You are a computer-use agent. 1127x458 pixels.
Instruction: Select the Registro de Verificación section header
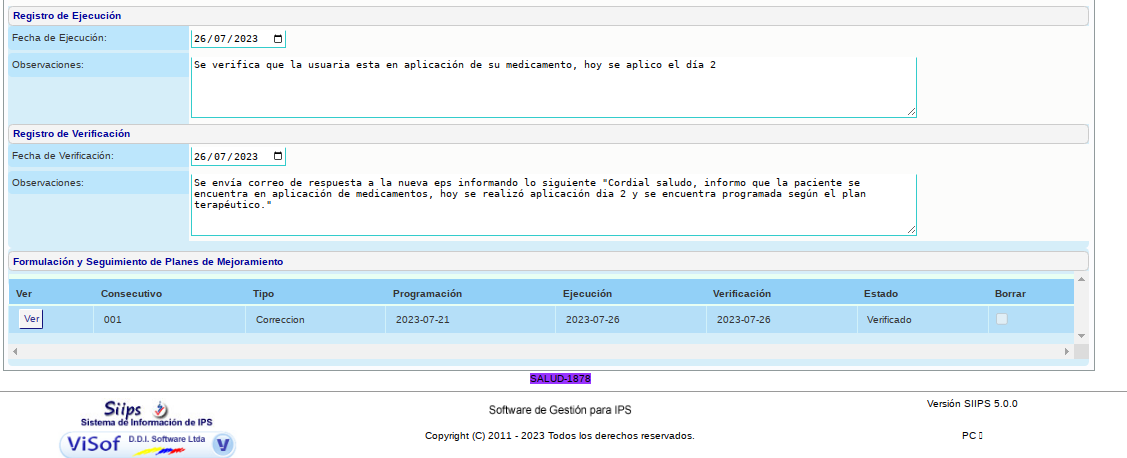click(71, 133)
